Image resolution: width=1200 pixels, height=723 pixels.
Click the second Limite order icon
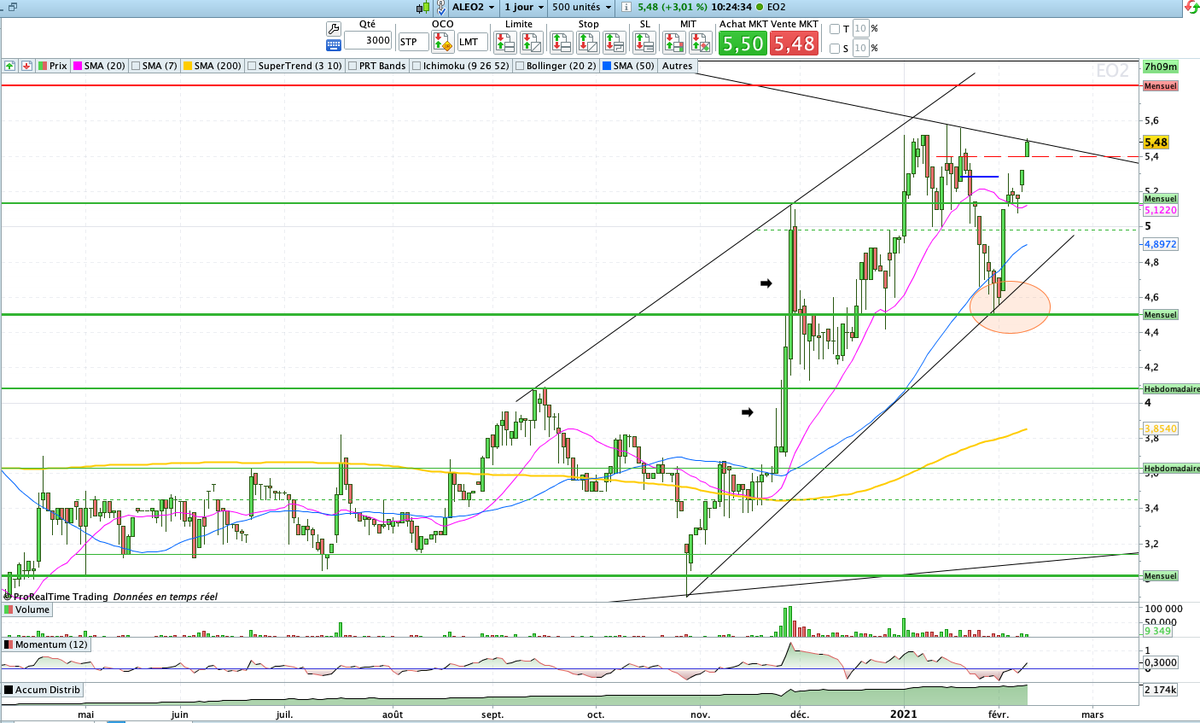tap(532, 43)
